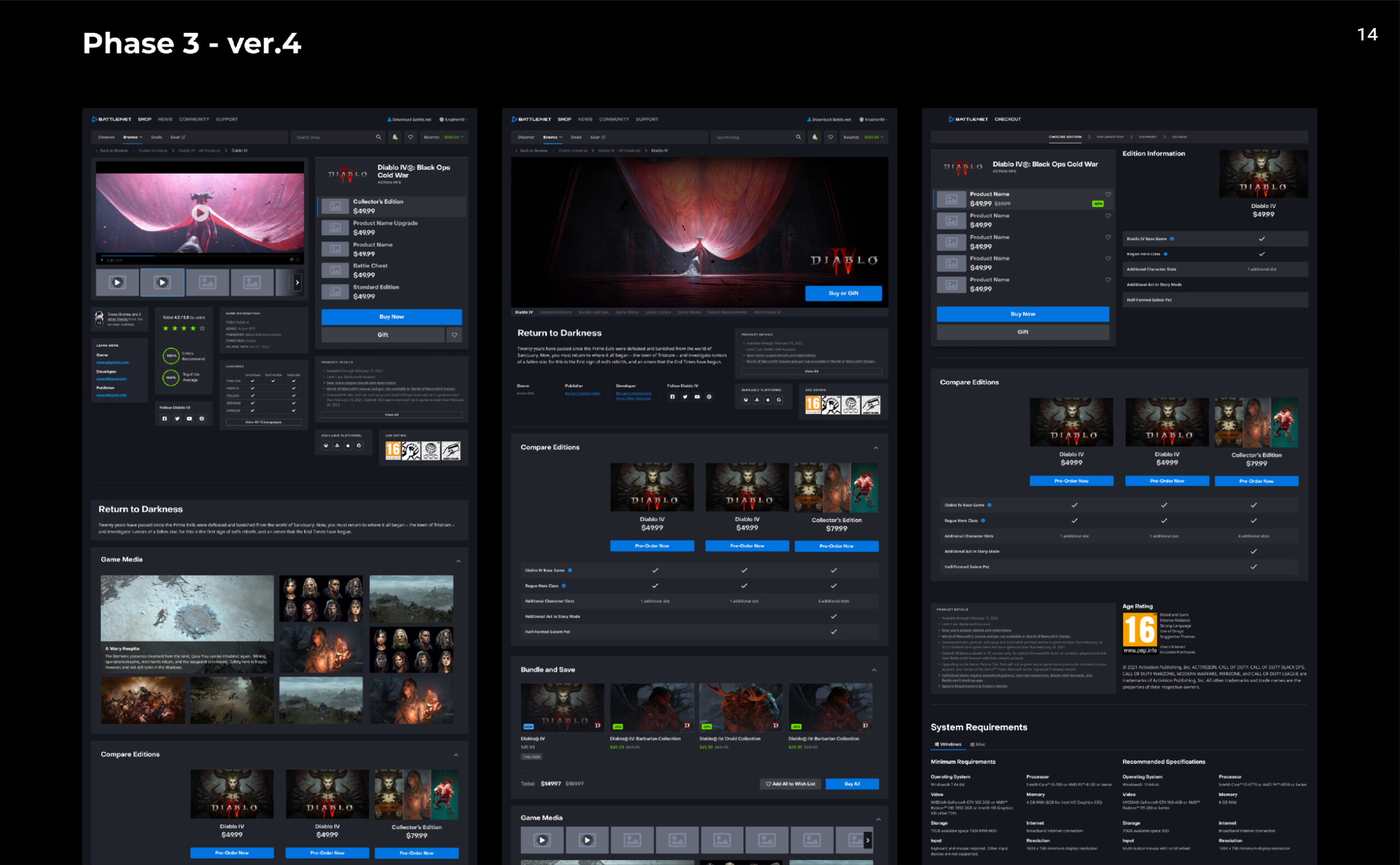
Task: Click Gift button in checkout mockup
Action: coord(1023,332)
